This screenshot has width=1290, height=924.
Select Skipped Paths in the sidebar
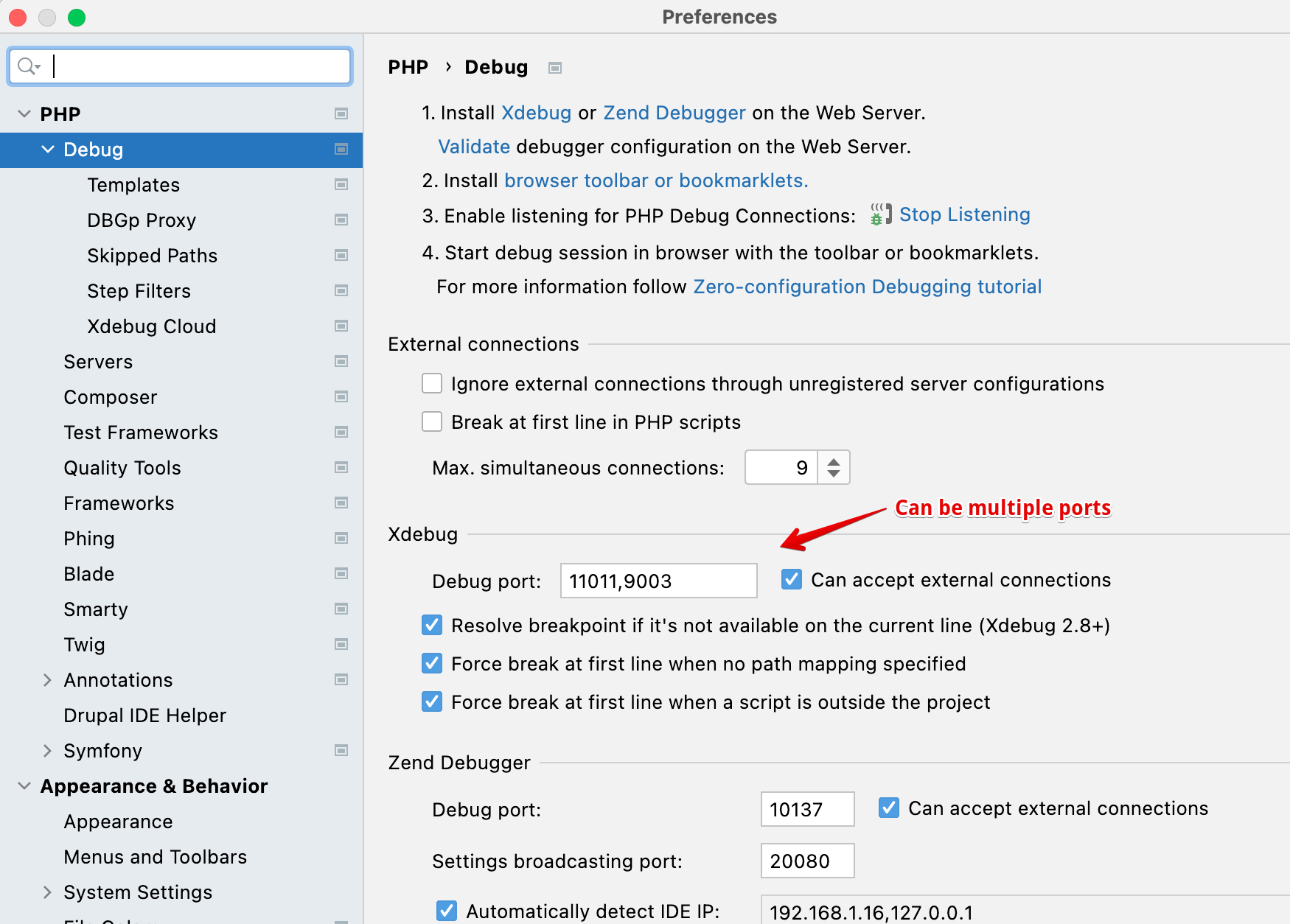(153, 256)
